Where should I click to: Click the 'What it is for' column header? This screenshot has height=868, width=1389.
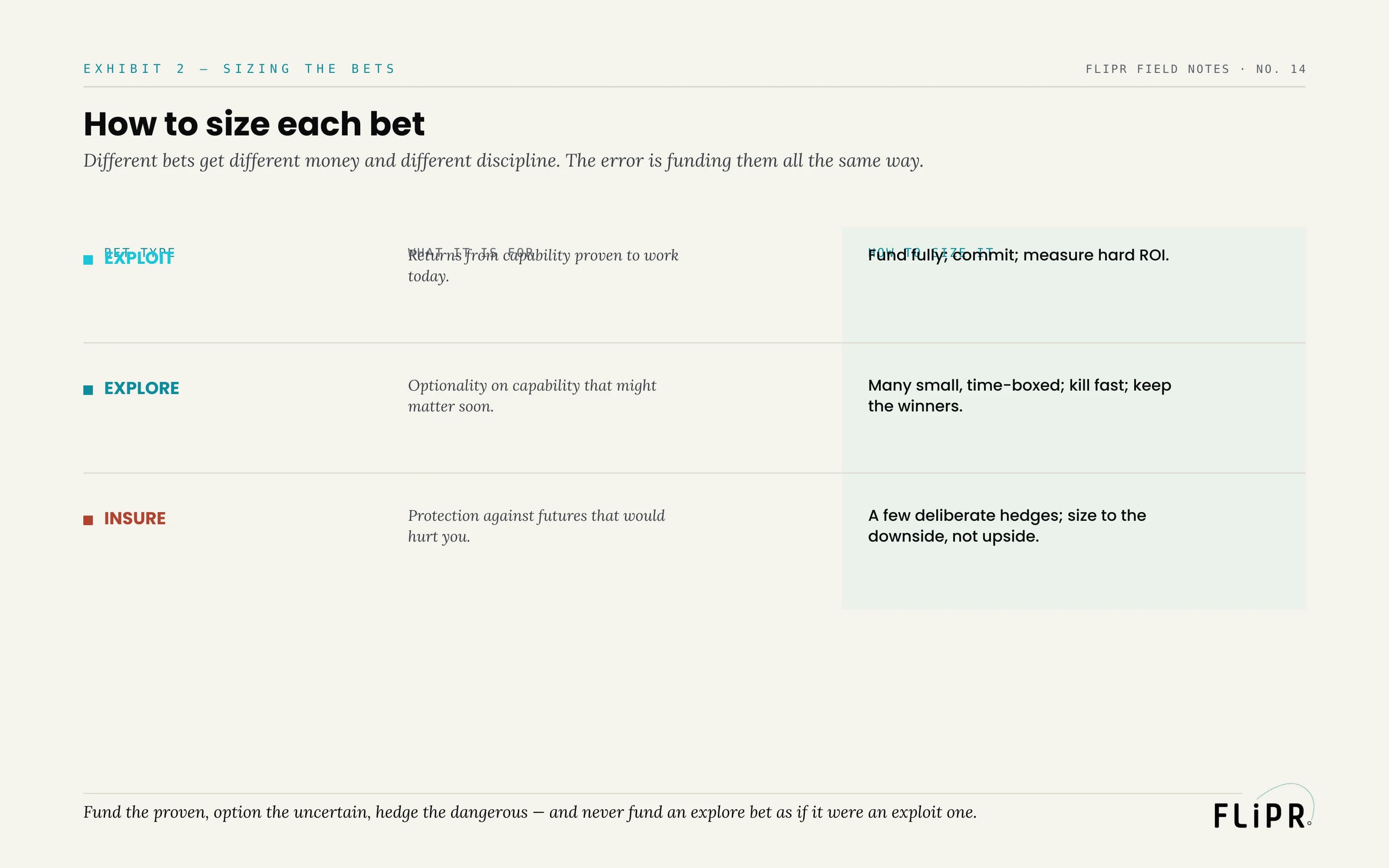click(471, 253)
